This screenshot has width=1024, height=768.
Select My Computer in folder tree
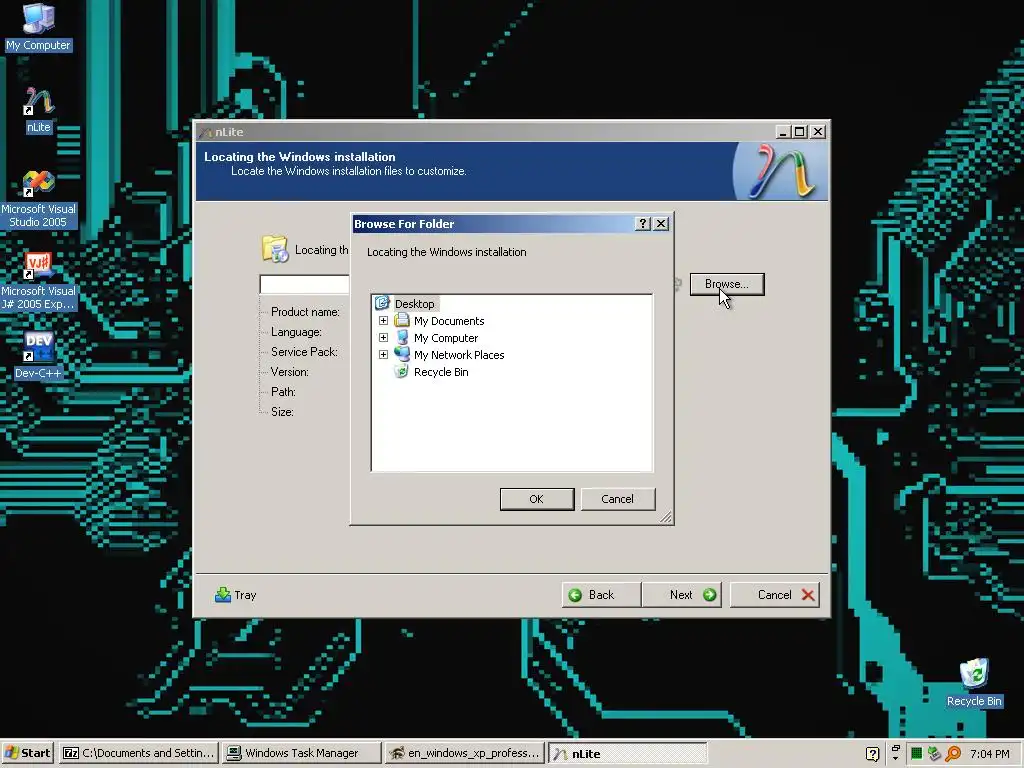(x=446, y=338)
